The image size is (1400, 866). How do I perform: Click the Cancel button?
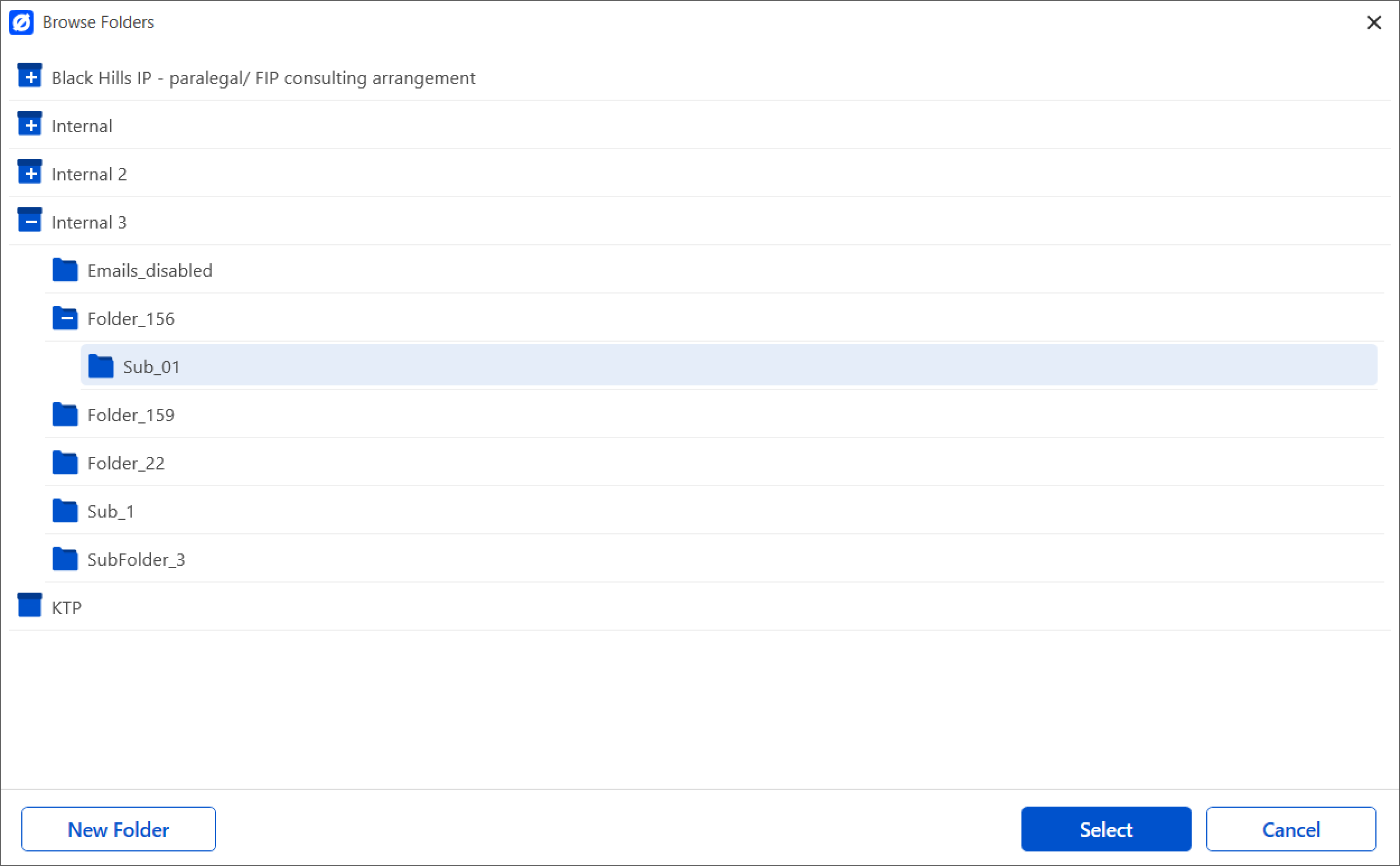[x=1291, y=829]
